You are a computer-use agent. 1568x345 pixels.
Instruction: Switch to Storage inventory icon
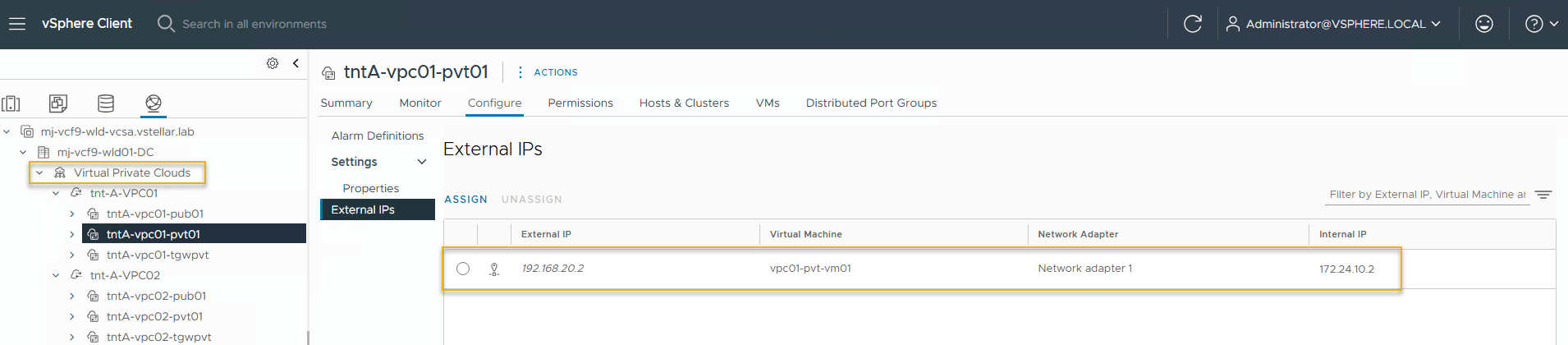click(106, 103)
